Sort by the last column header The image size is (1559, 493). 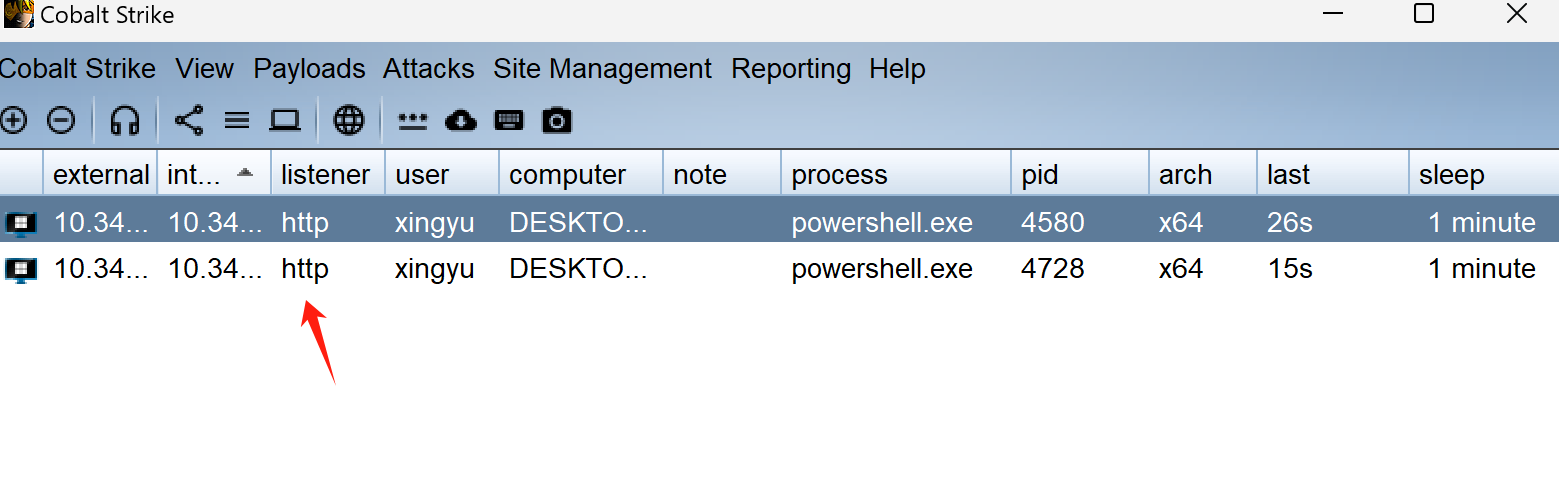pos(1333,174)
